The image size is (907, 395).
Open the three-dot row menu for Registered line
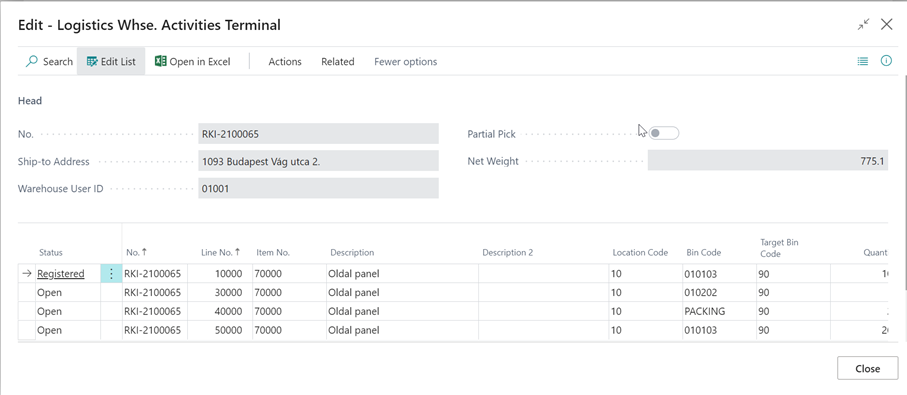tap(111, 274)
